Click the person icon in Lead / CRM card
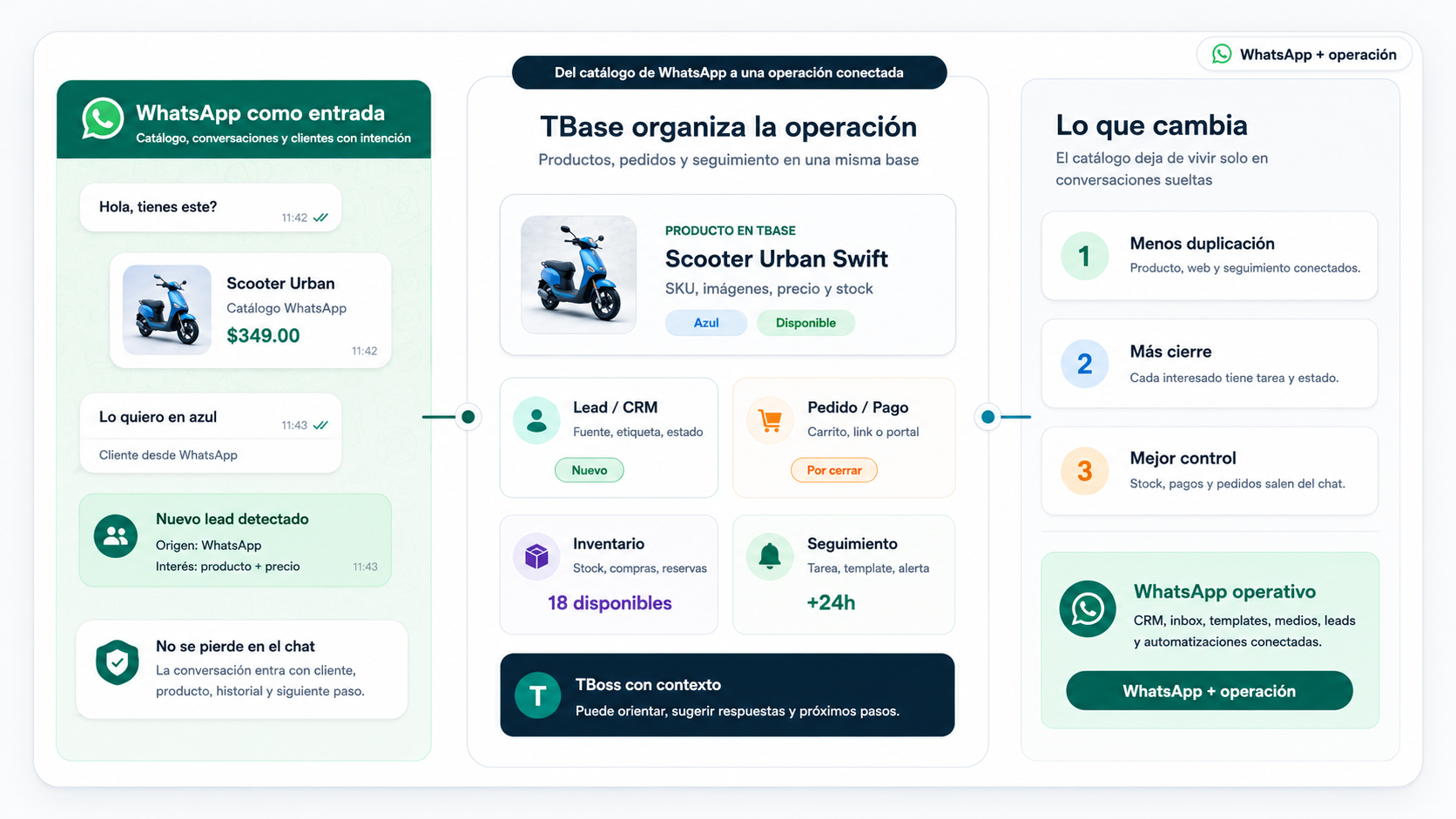The height and width of the screenshot is (819, 1456). [x=537, y=420]
